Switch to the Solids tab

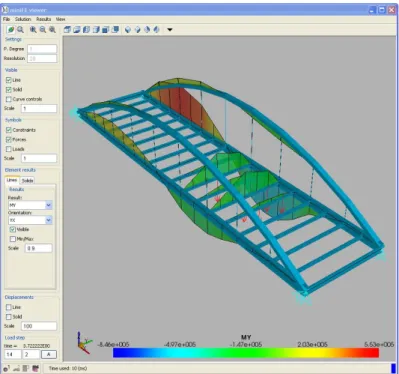click(x=27, y=180)
